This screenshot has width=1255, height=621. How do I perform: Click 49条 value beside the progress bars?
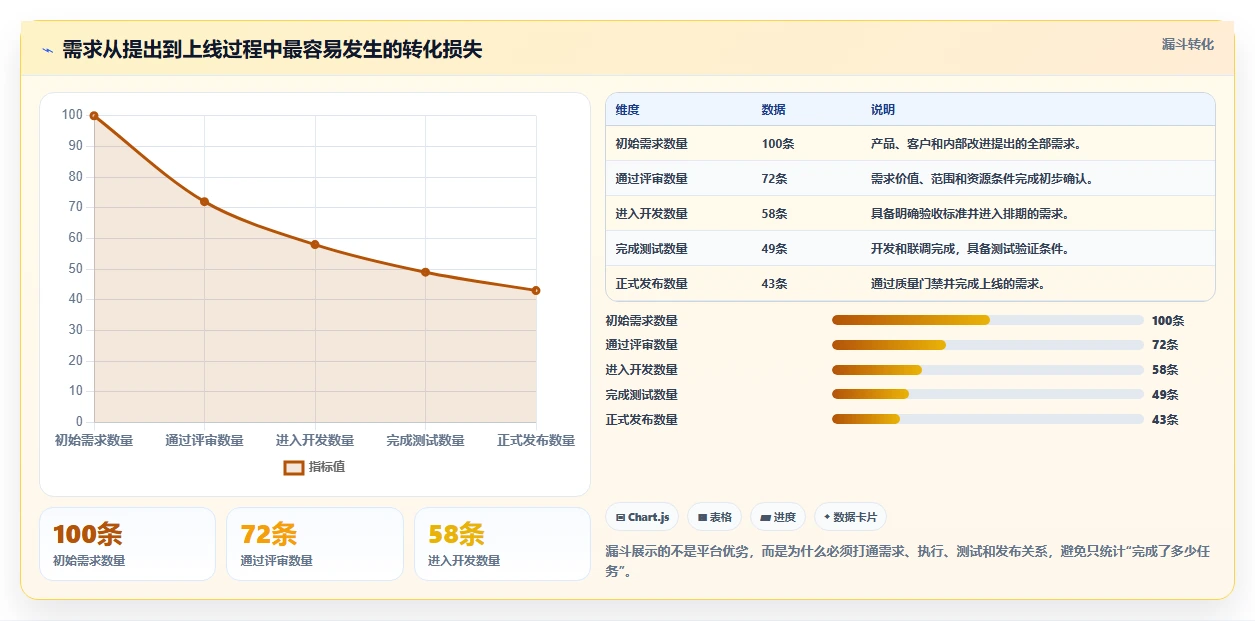click(1165, 395)
